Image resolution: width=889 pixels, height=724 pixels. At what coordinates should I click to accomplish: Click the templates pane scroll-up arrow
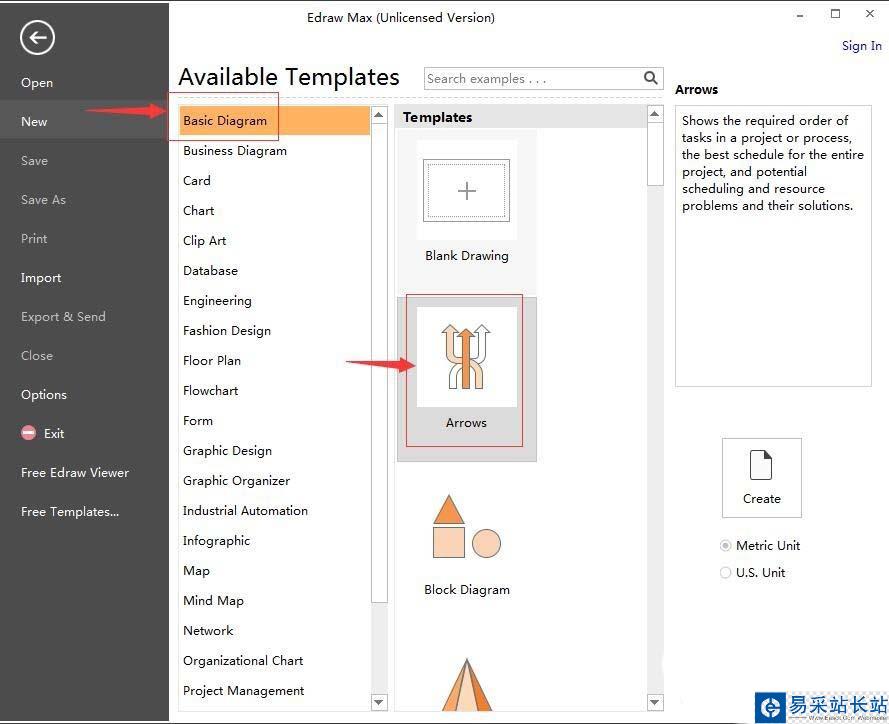click(655, 115)
